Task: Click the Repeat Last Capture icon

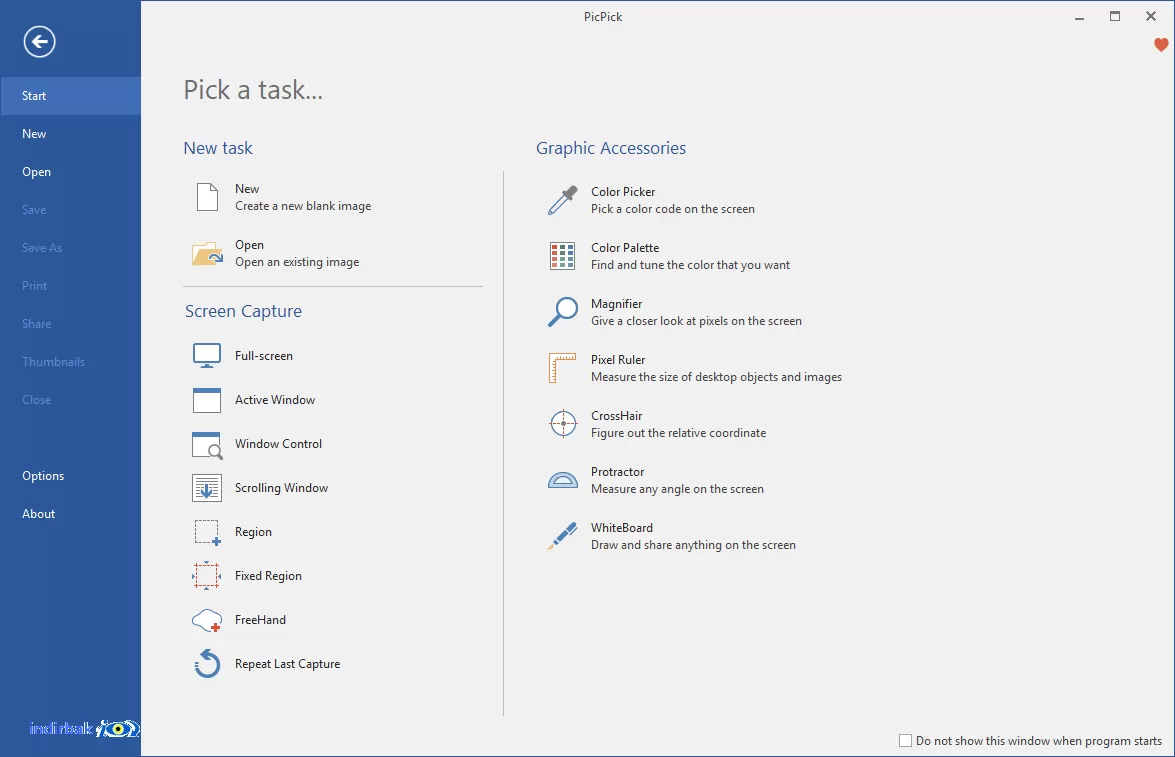Action: [x=208, y=663]
